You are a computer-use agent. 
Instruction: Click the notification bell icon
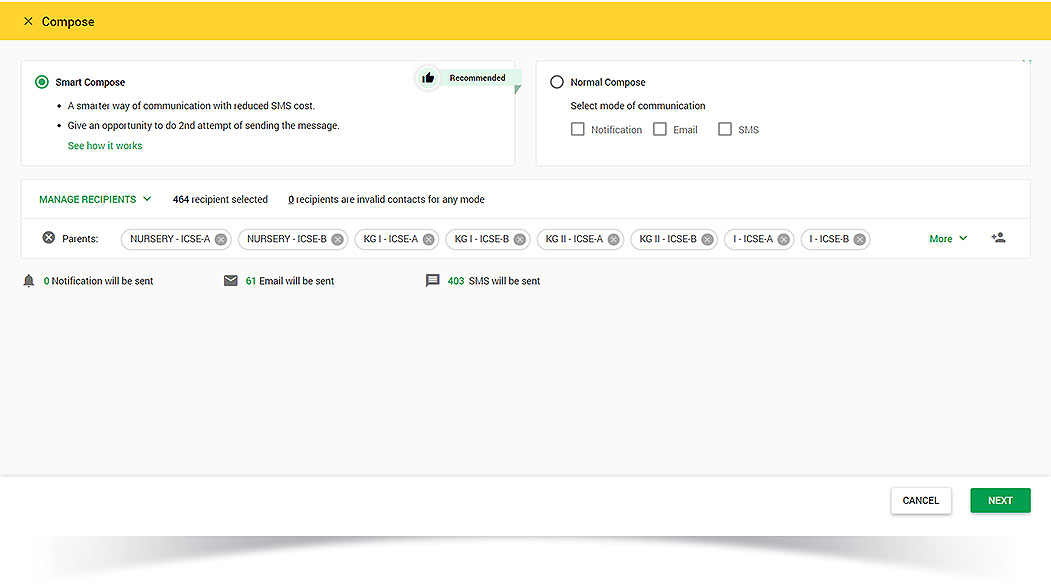(29, 281)
